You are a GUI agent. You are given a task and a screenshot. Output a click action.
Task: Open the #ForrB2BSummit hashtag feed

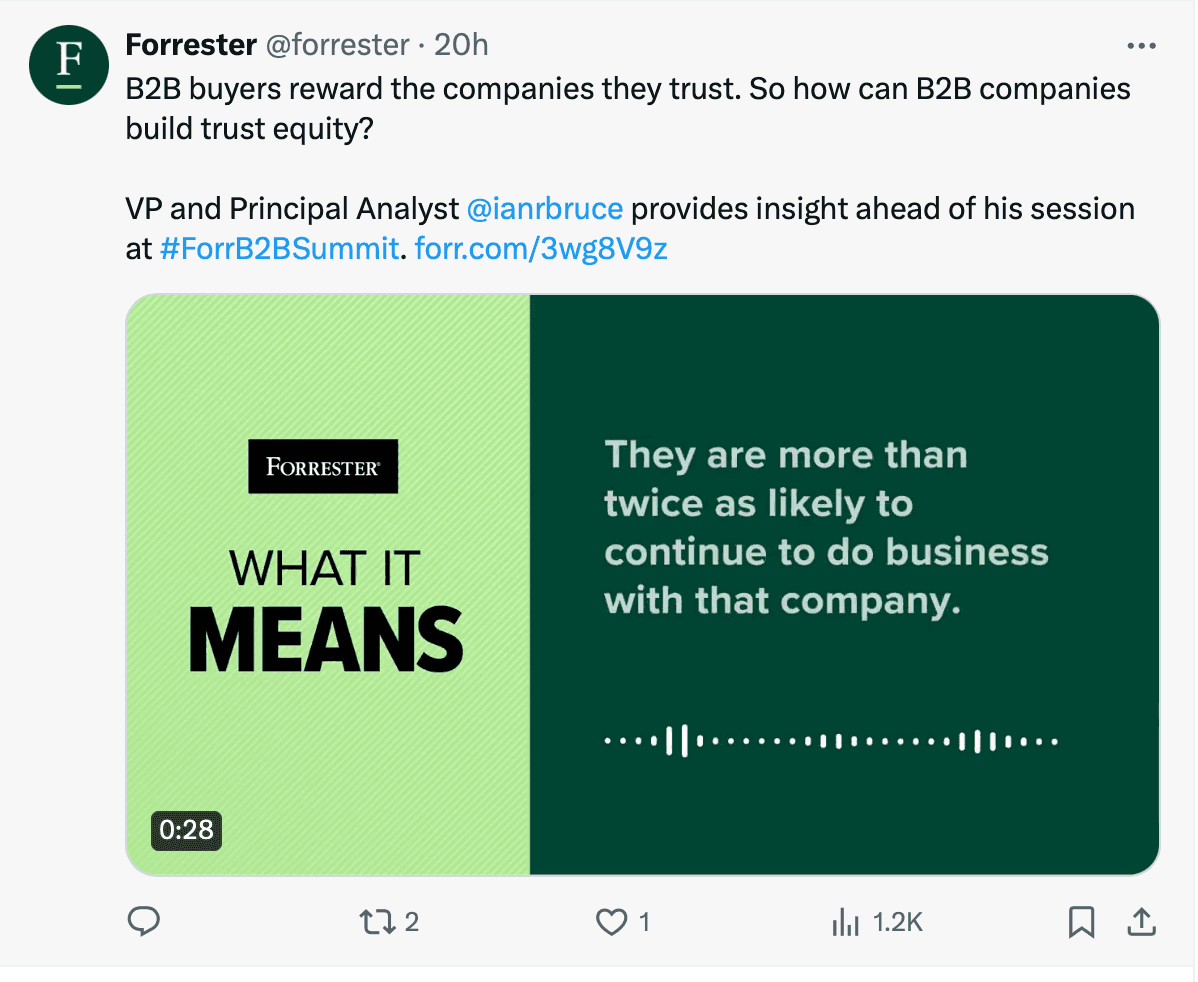tap(278, 248)
